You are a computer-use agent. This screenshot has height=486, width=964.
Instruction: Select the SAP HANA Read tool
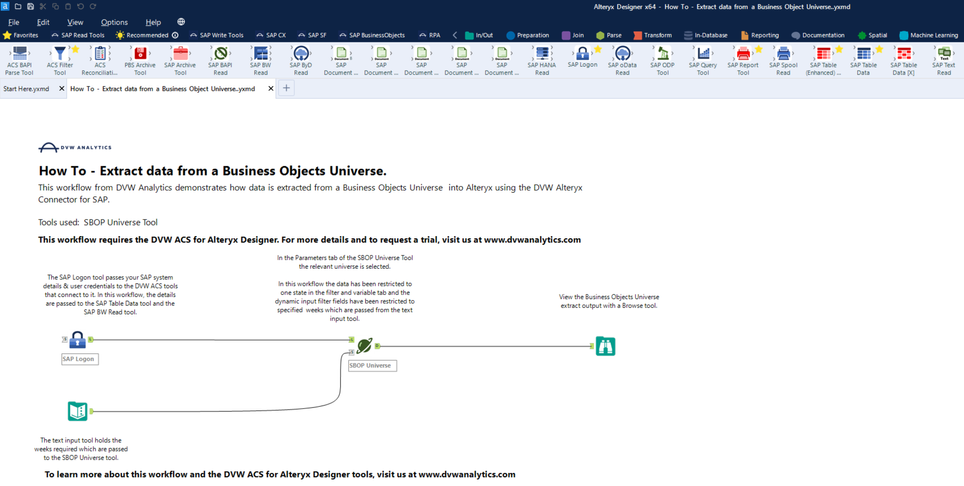[x=542, y=55]
